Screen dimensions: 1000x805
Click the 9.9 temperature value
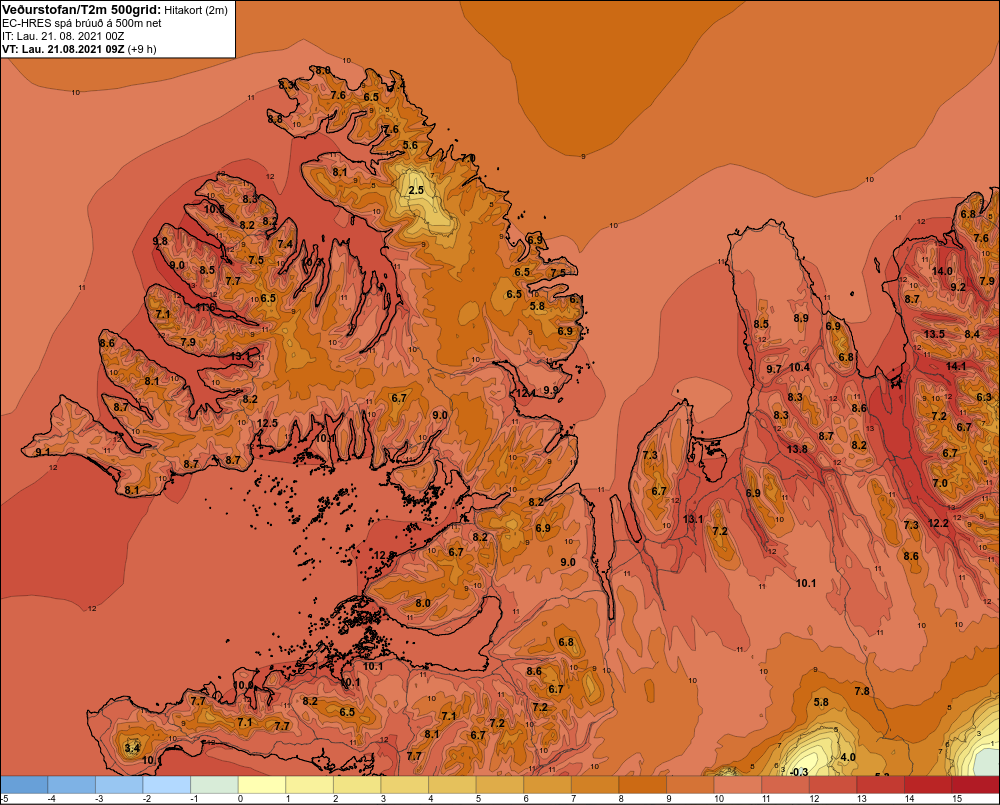(x=550, y=390)
